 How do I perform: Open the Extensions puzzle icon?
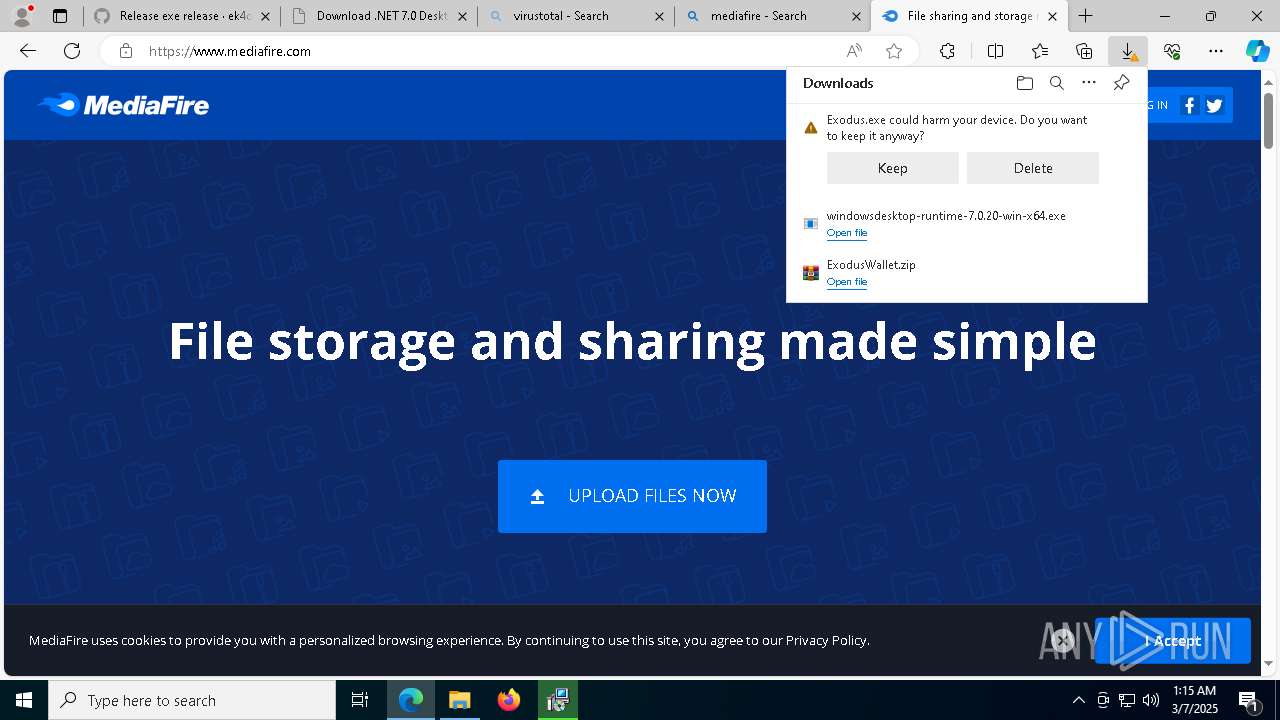(x=947, y=51)
